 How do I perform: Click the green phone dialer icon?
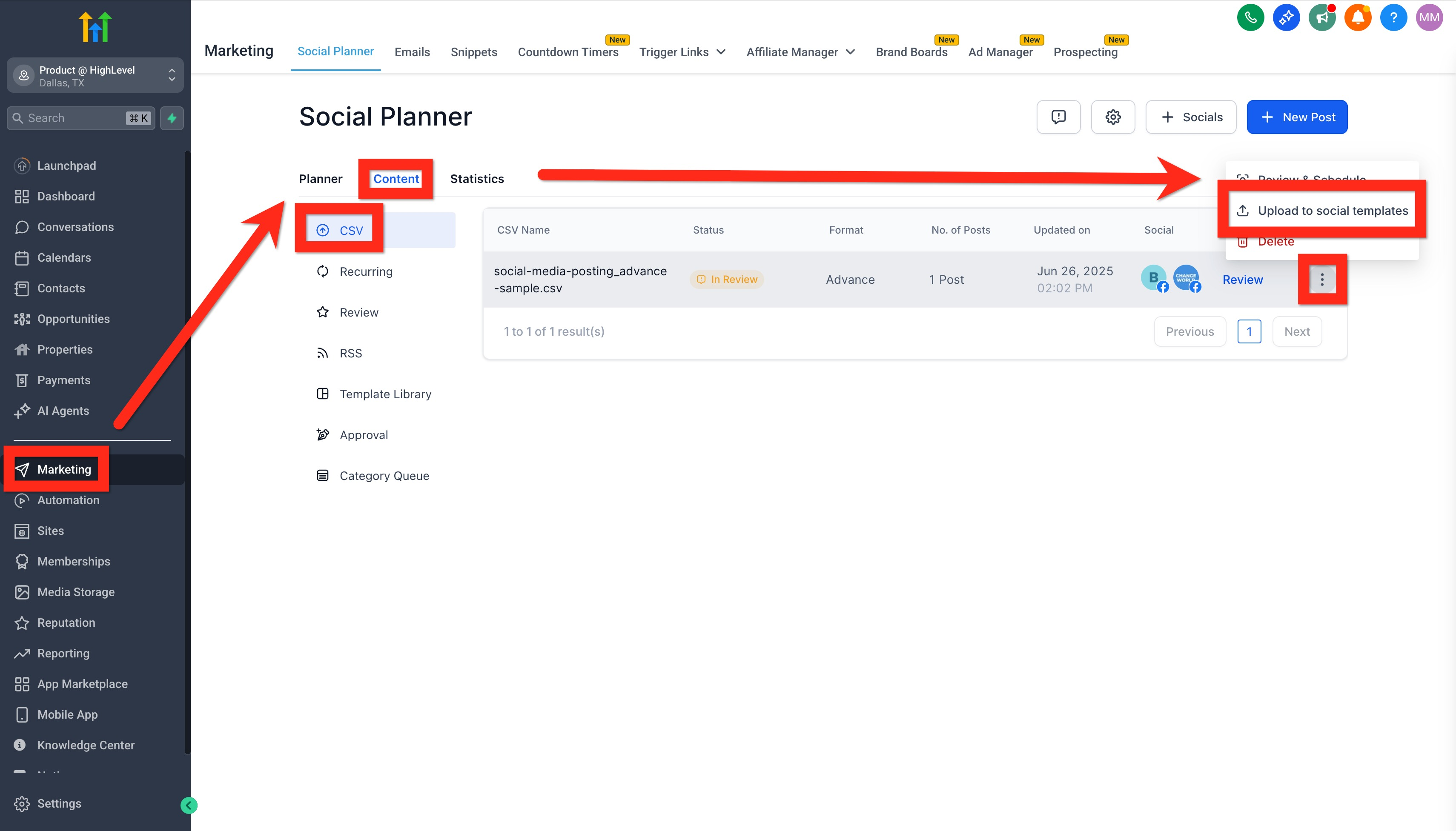(1250, 18)
